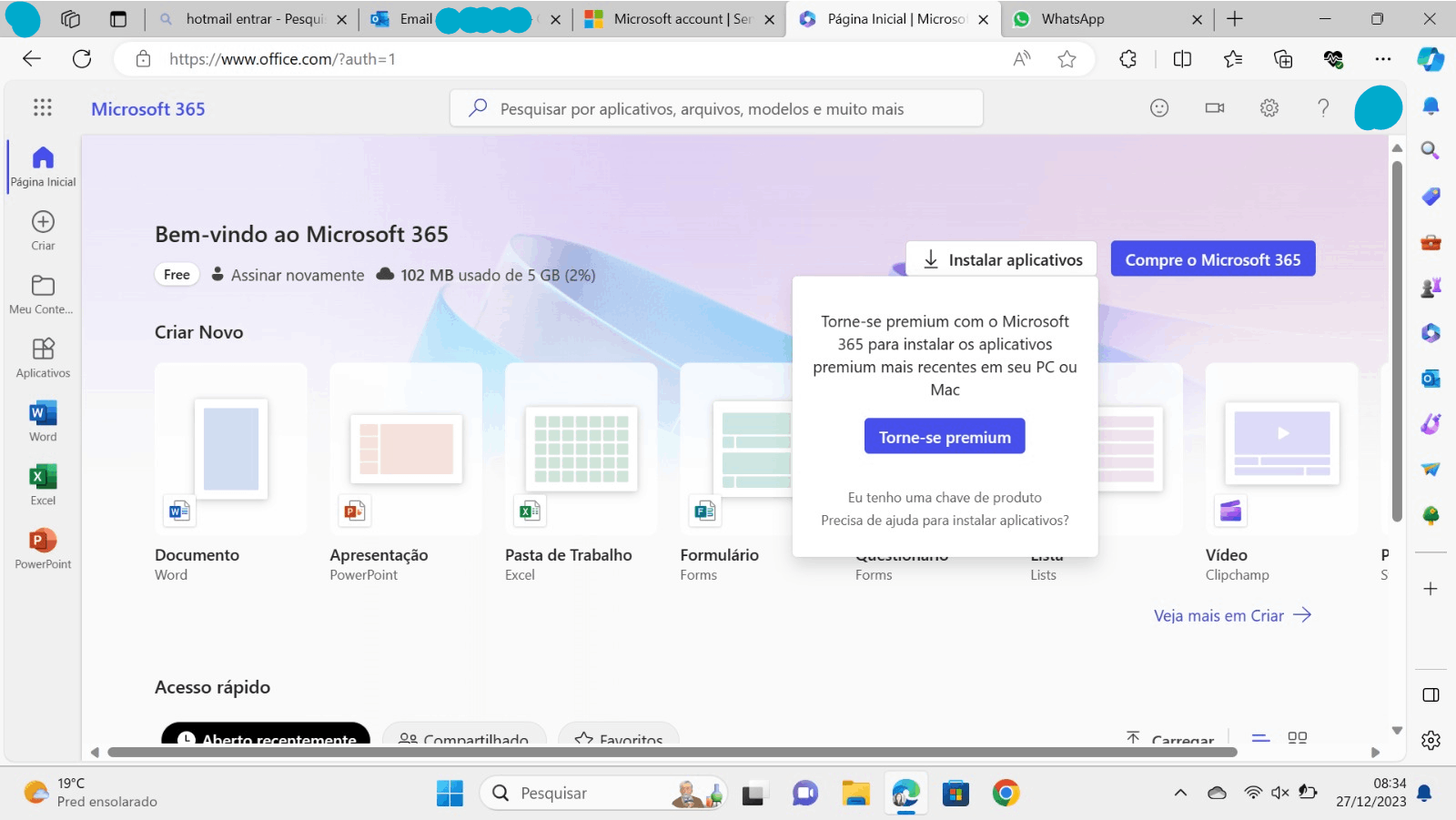Open Windows Start menu
The width and height of the screenshot is (1456, 820).
[450, 794]
